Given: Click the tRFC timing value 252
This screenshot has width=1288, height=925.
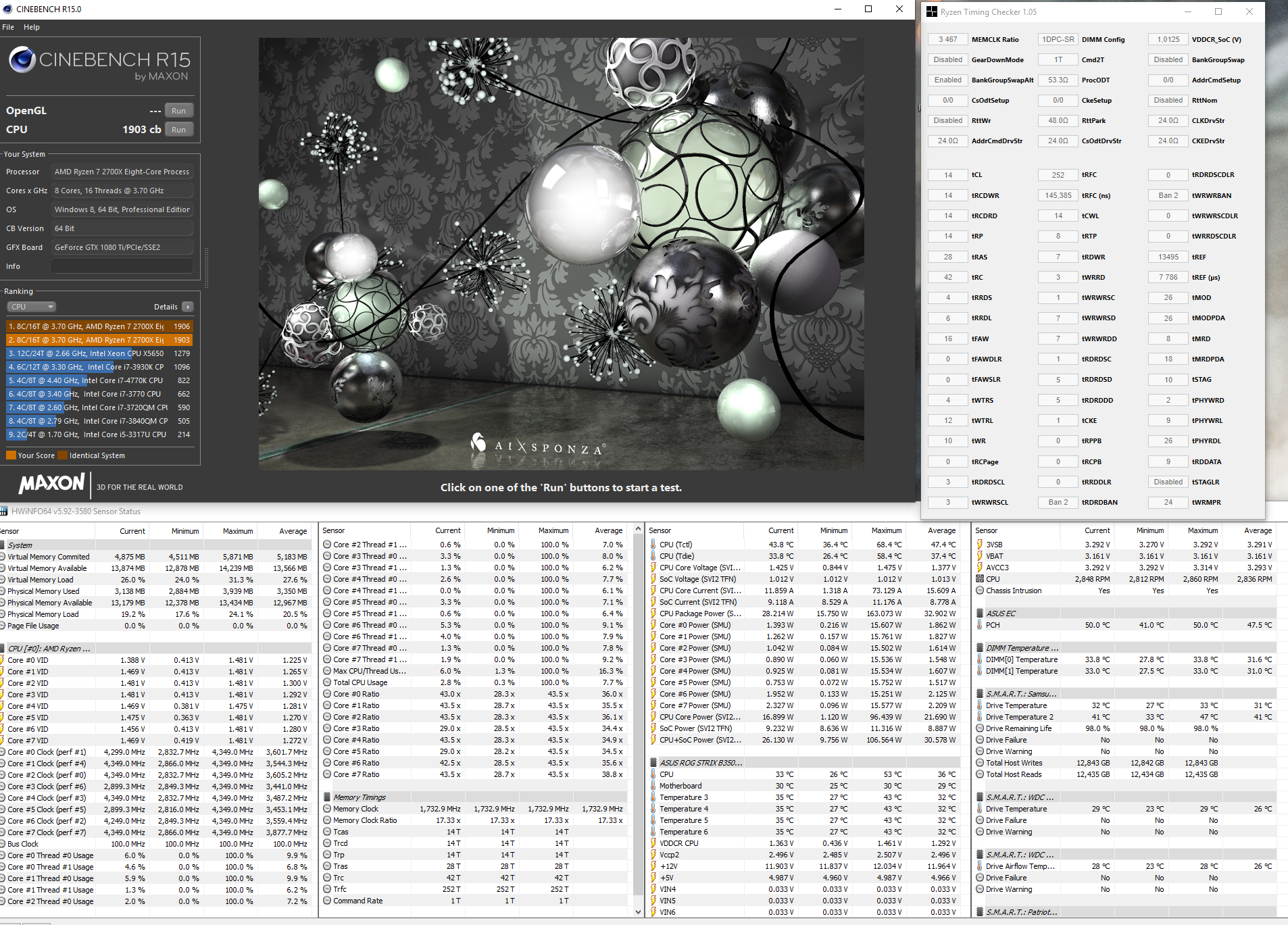Looking at the screenshot, I should (1058, 175).
